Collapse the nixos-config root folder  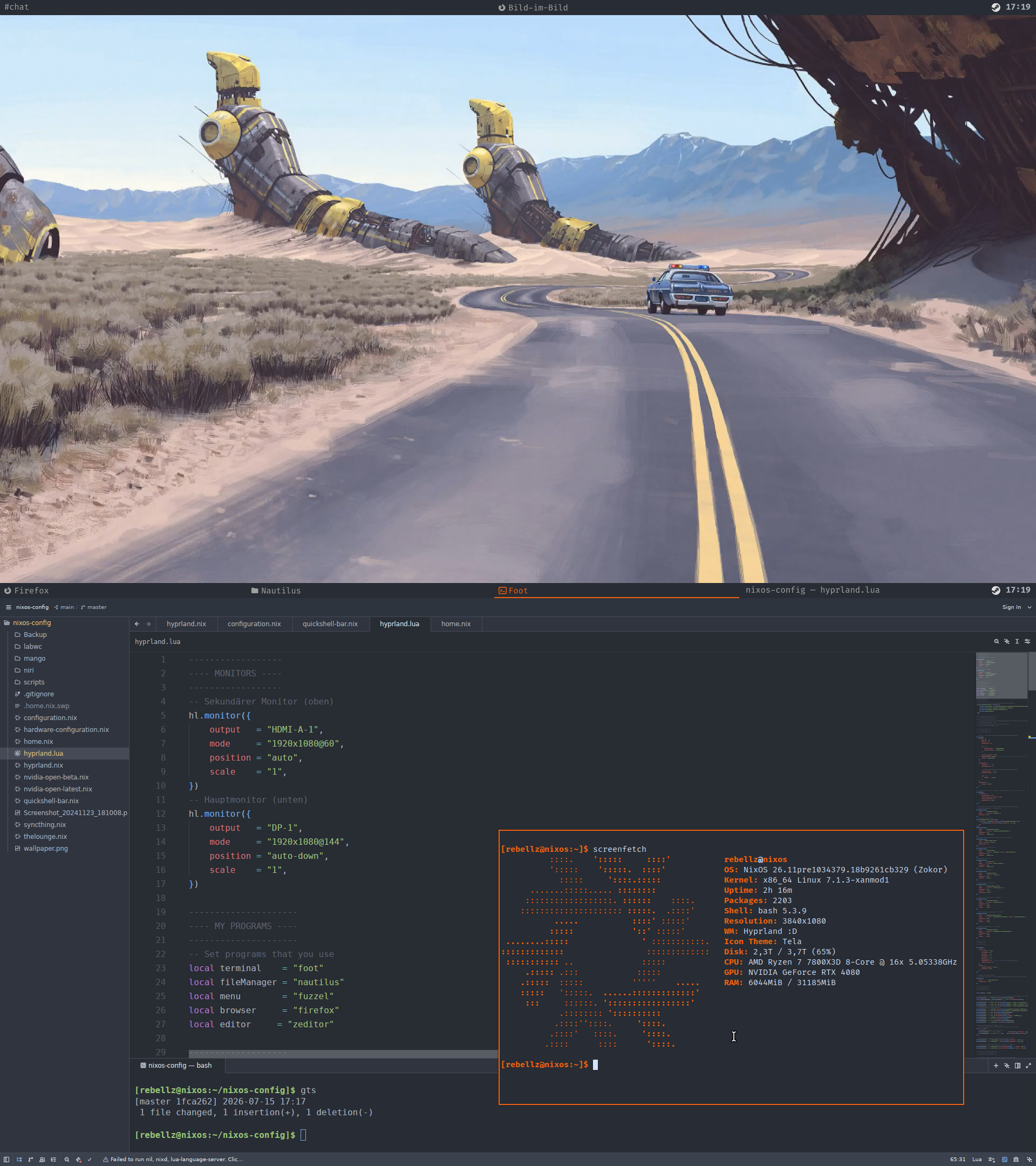[64, 623]
